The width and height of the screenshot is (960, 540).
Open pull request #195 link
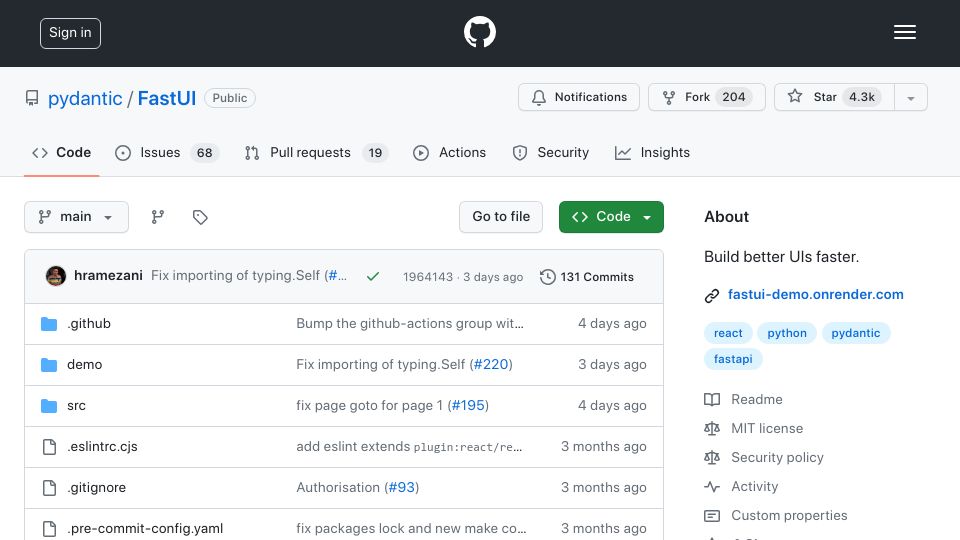point(468,405)
